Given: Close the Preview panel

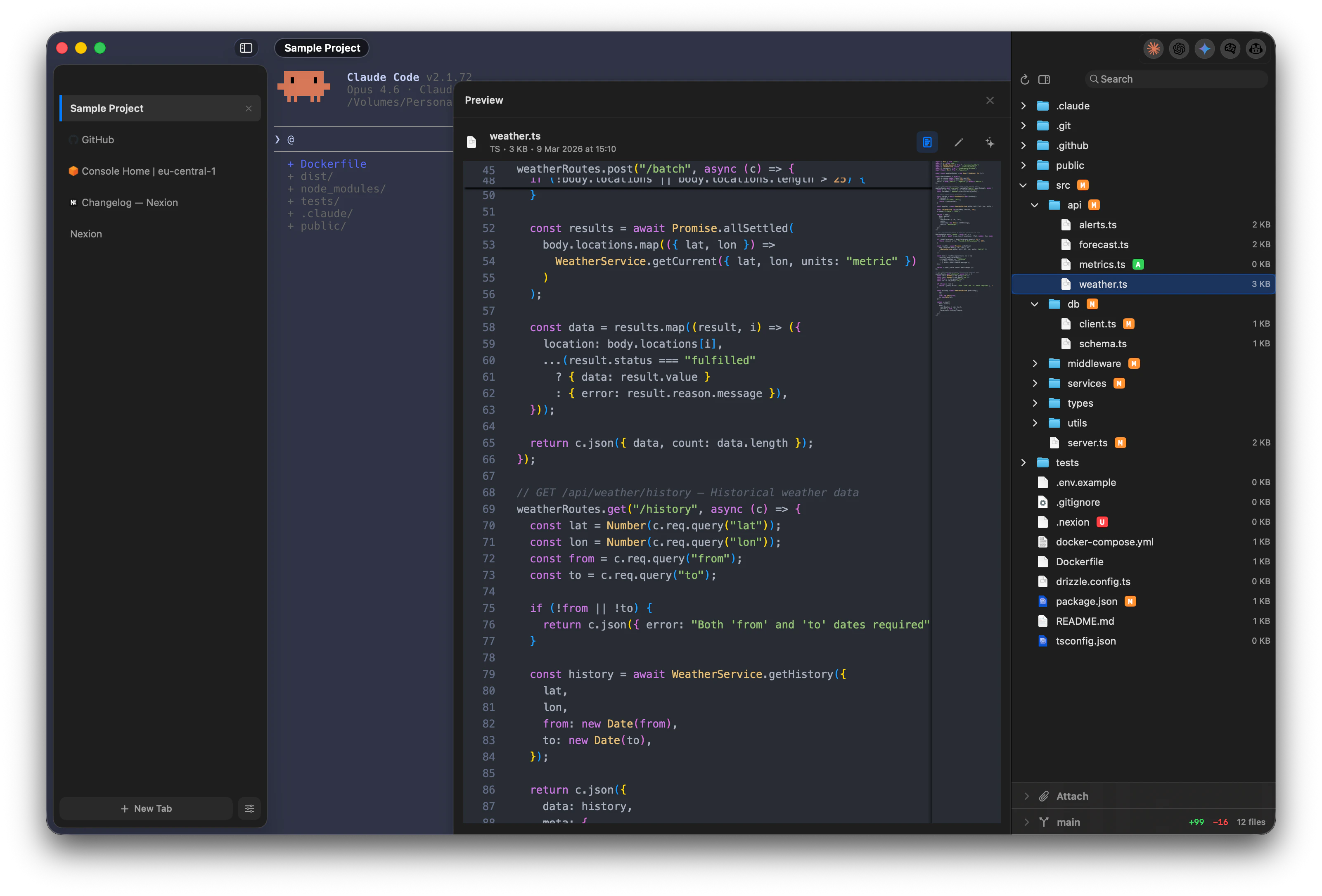Looking at the screenshot, I should click(x=990, y=100).
